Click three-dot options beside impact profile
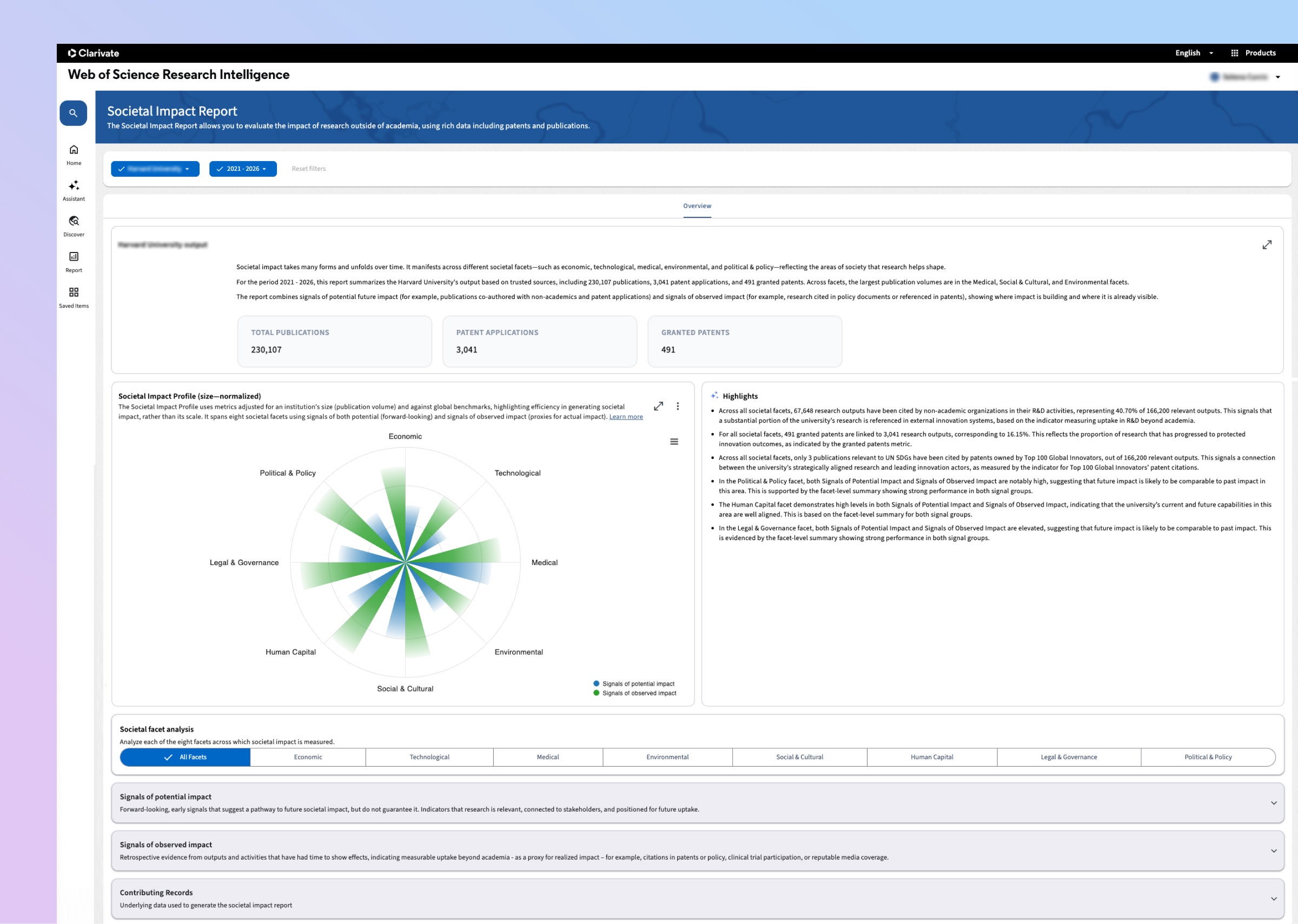Screen dimensions: 1298x924 click(x=678, y=406)
